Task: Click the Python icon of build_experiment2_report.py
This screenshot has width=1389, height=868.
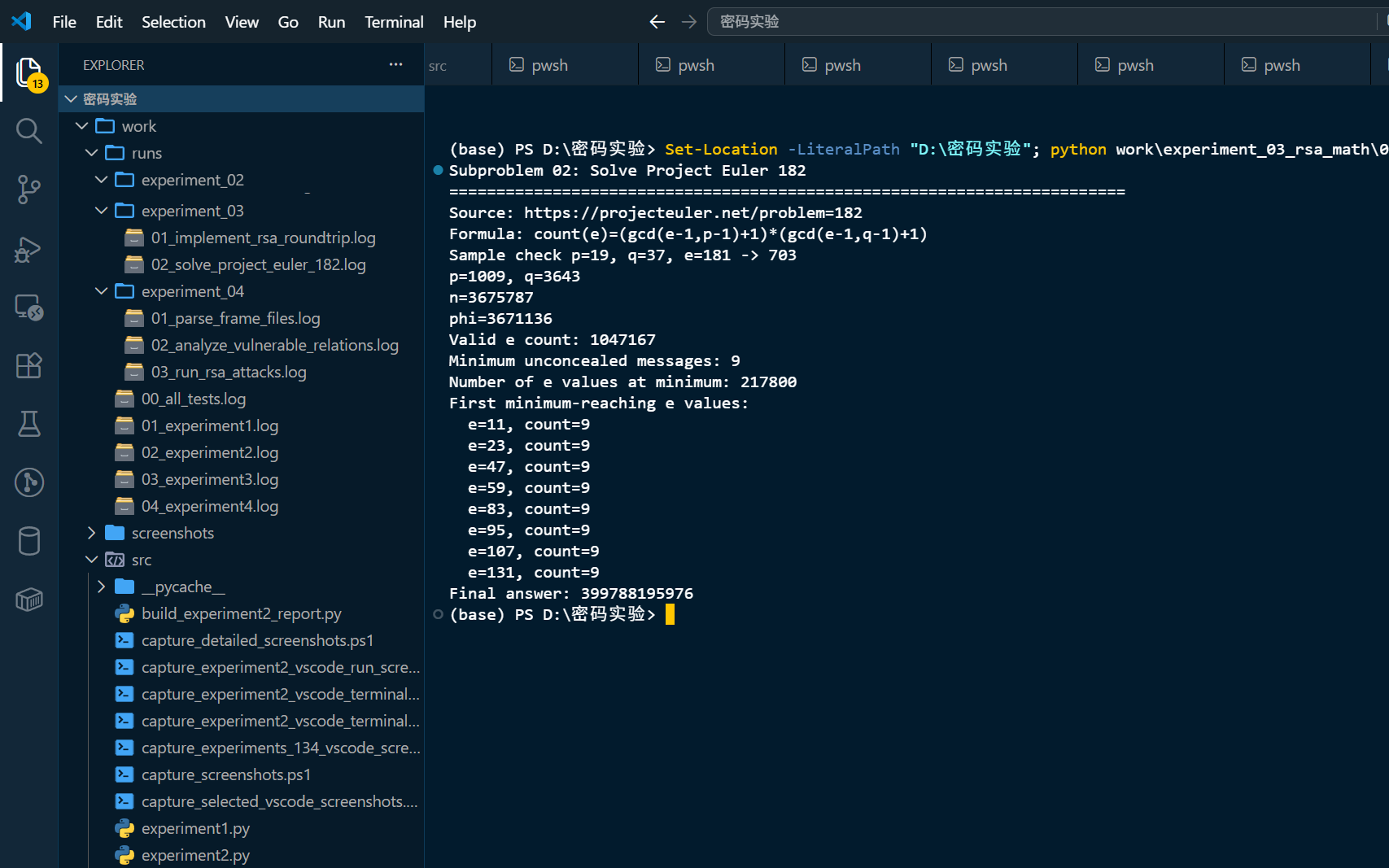Action: pos(124,613)
